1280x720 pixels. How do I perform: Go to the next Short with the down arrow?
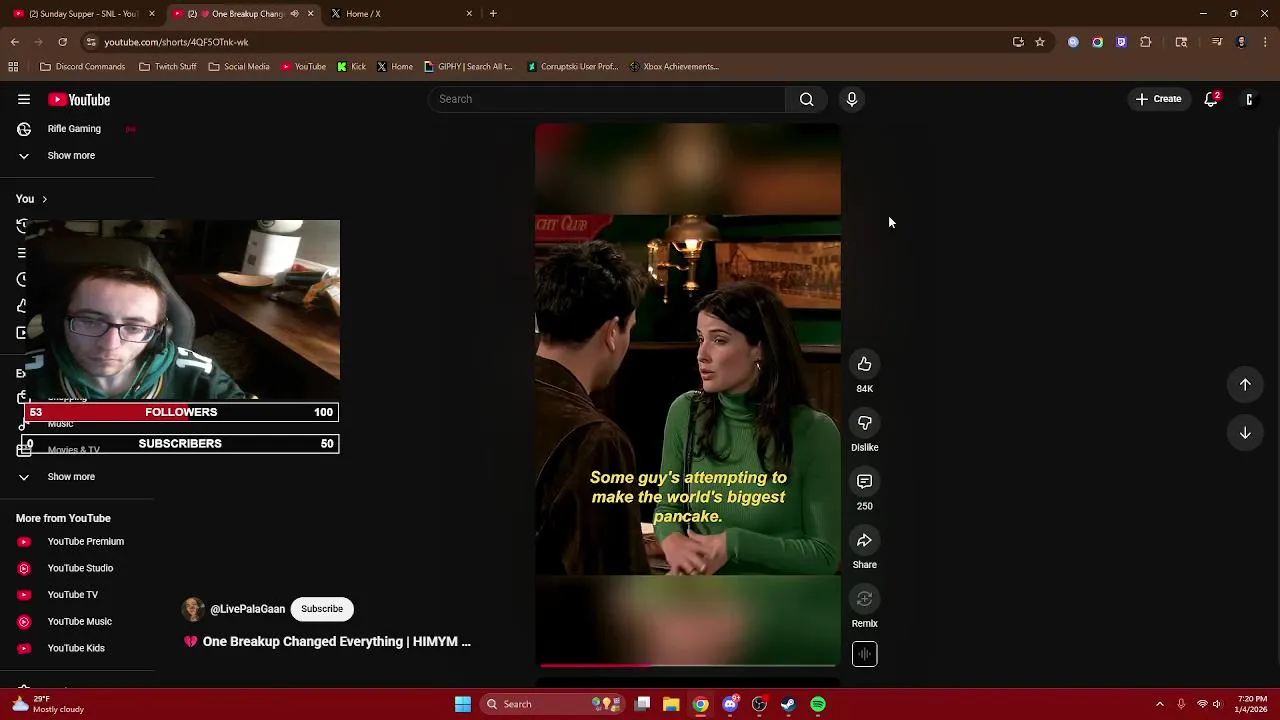(1245, 433)
